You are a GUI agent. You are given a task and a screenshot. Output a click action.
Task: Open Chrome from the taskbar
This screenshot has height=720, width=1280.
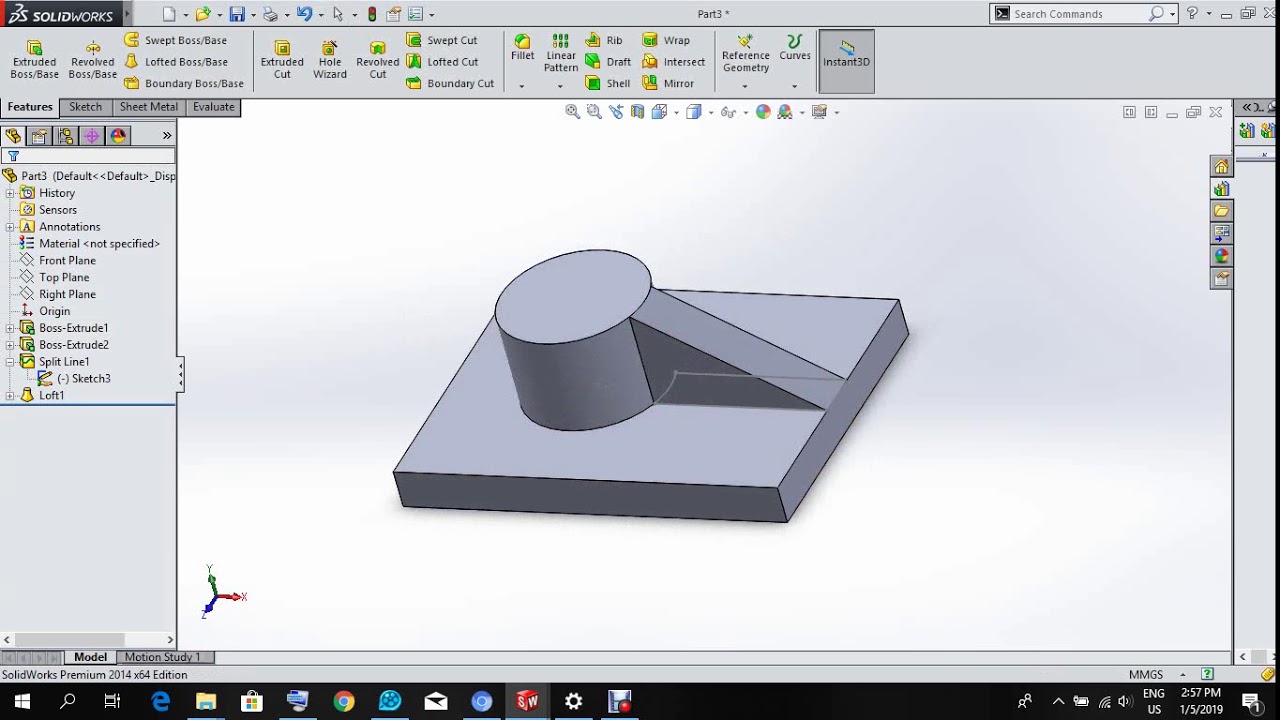pos(343,702)
